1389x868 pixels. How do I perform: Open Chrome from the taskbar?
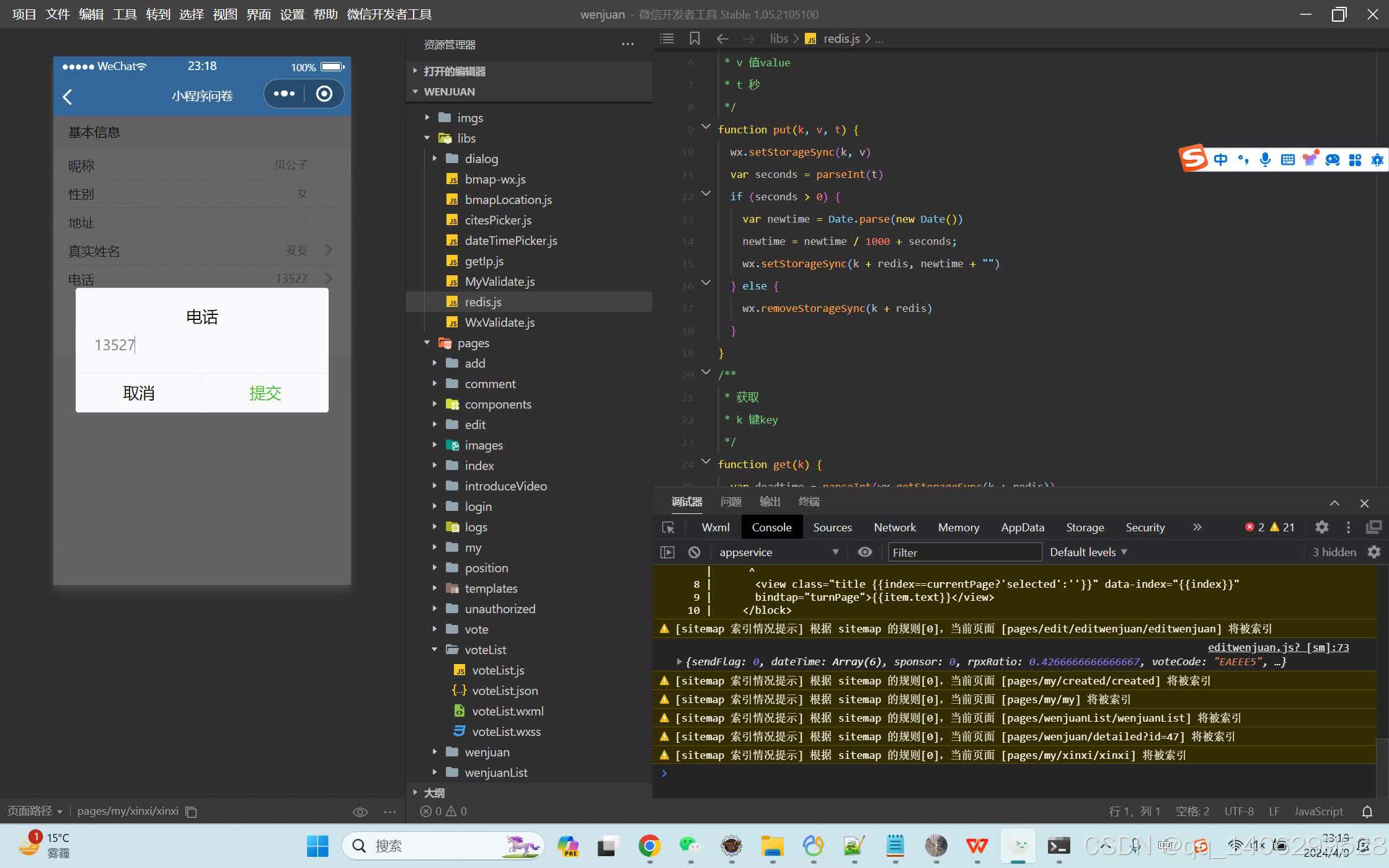(649, 846)
